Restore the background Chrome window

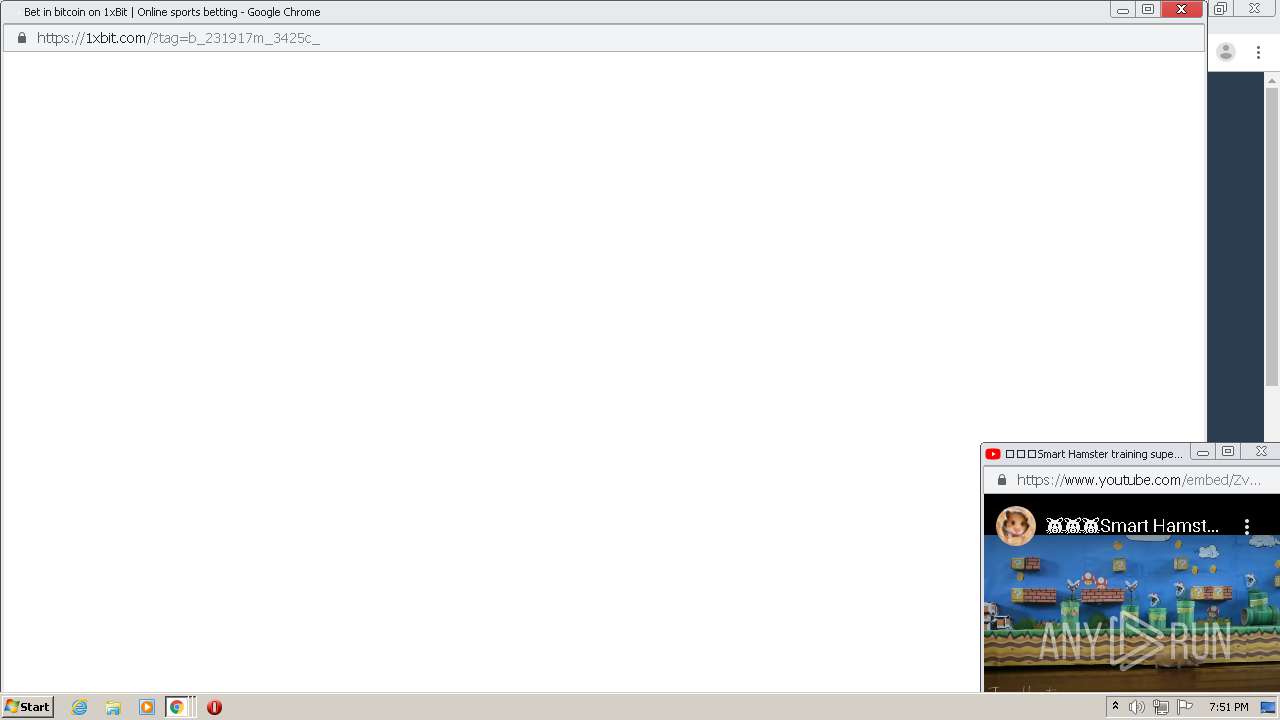(1220, 9)
